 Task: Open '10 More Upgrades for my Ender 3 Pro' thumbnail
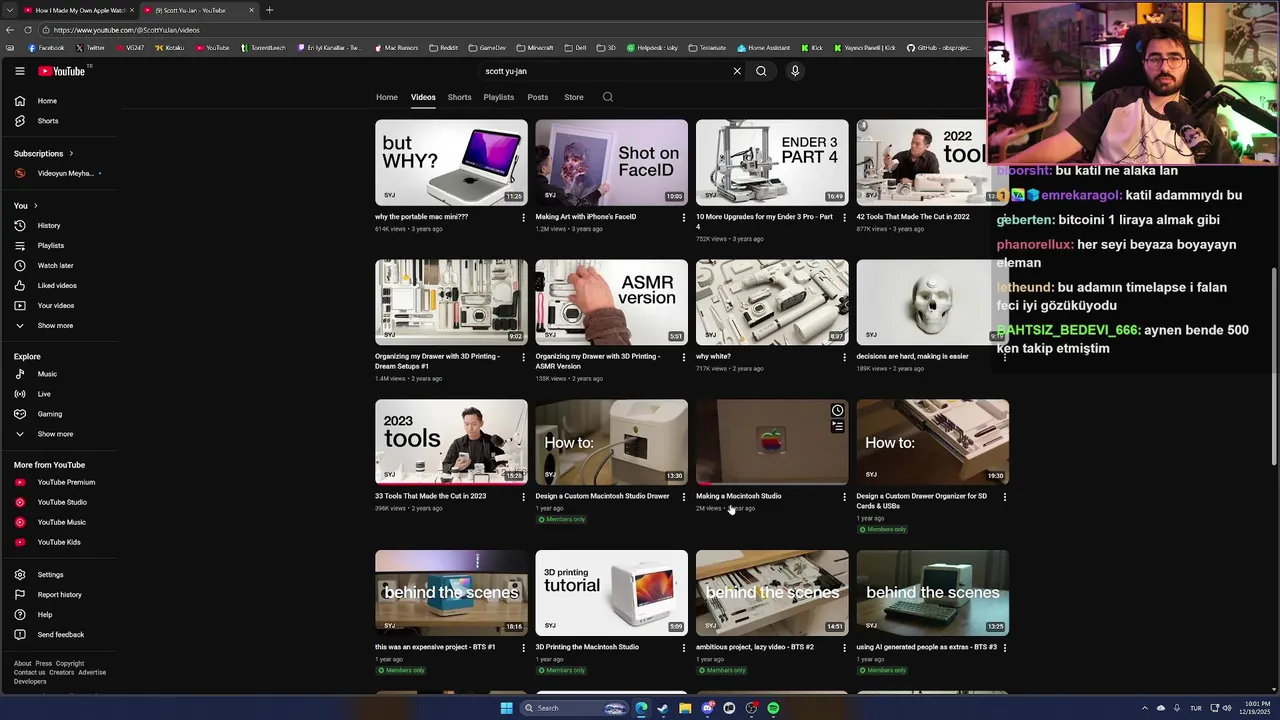pyautogui.click(x=772, y=163)
